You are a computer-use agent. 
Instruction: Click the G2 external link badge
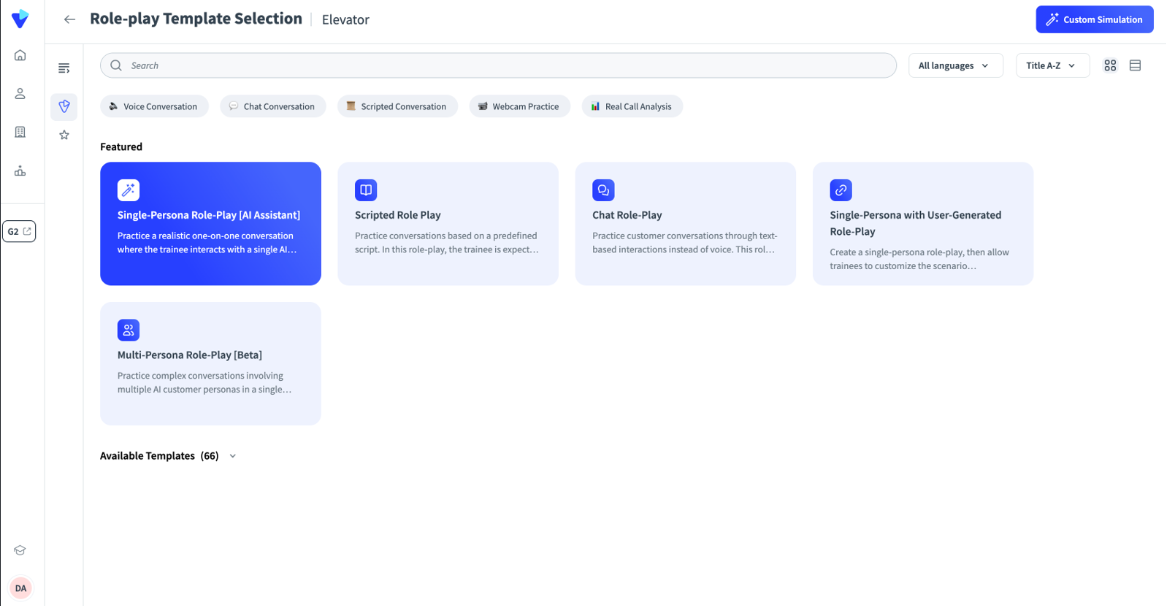19,231
